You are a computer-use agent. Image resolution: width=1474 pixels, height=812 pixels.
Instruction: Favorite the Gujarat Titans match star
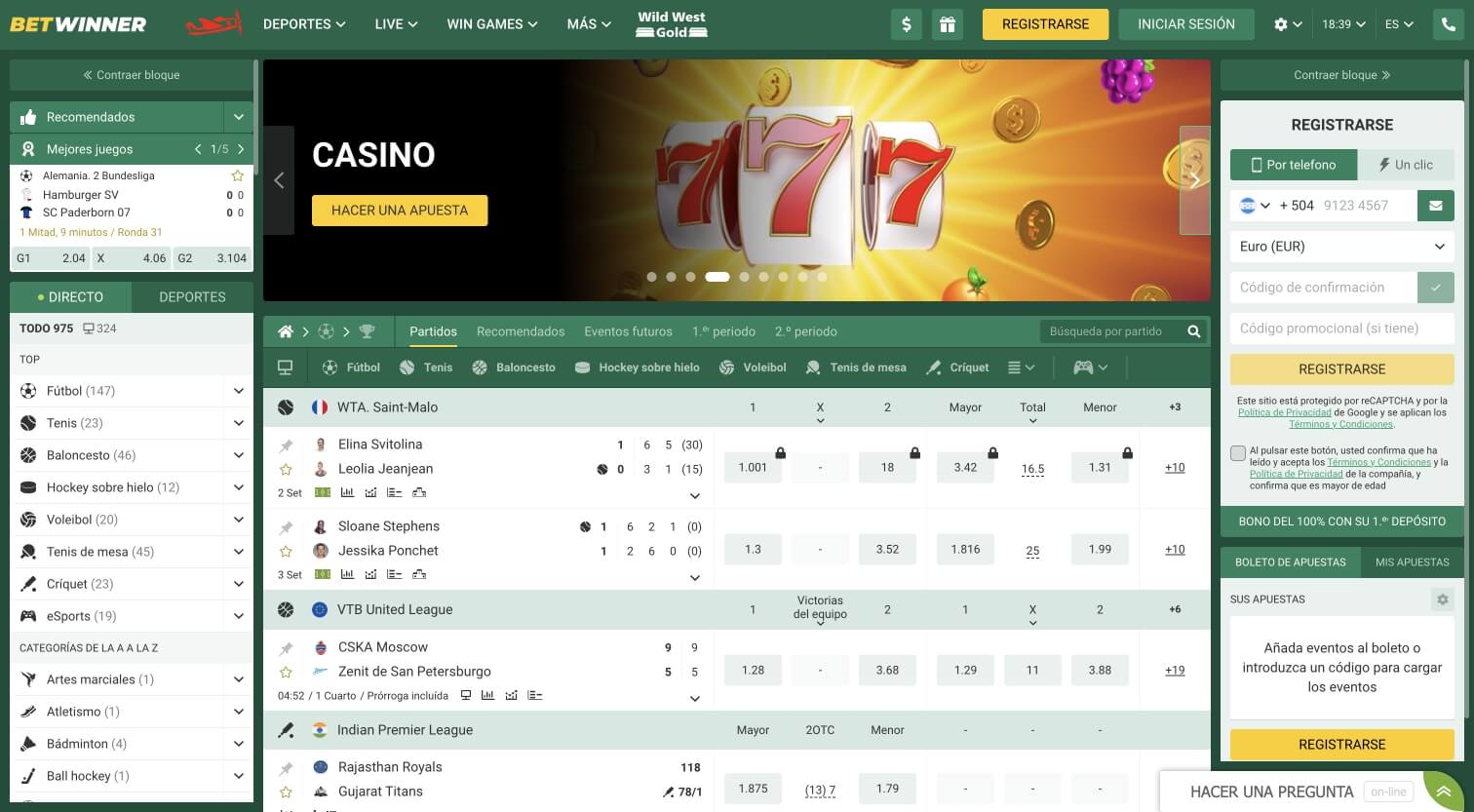tap(286, 792)
